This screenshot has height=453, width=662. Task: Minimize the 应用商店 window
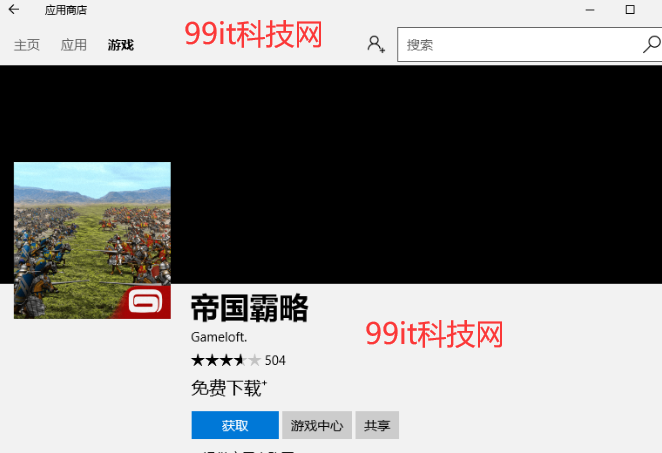tap(590, 10)
